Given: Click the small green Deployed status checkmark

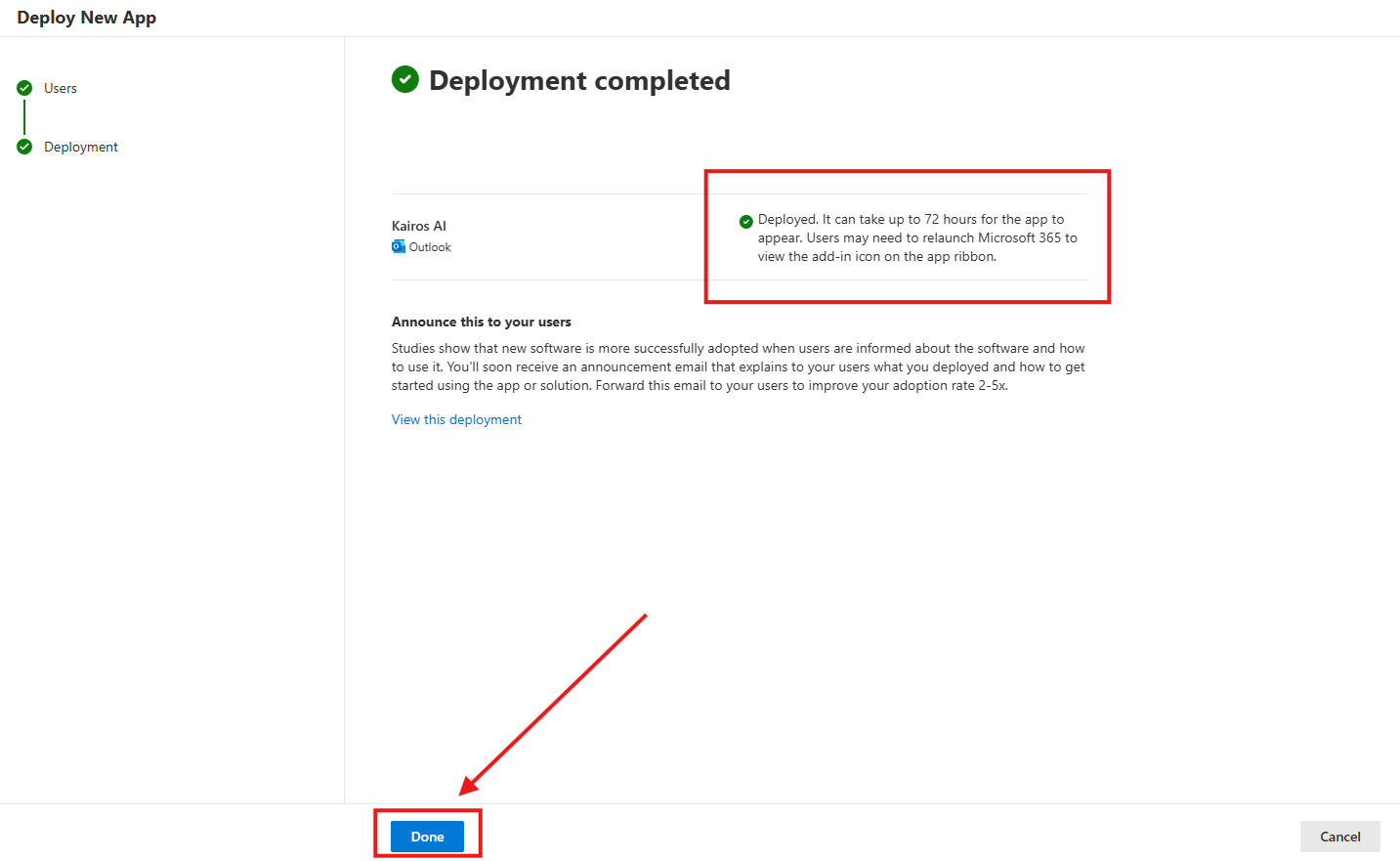Looking at the screenshot, I should (x=746, y=221).
